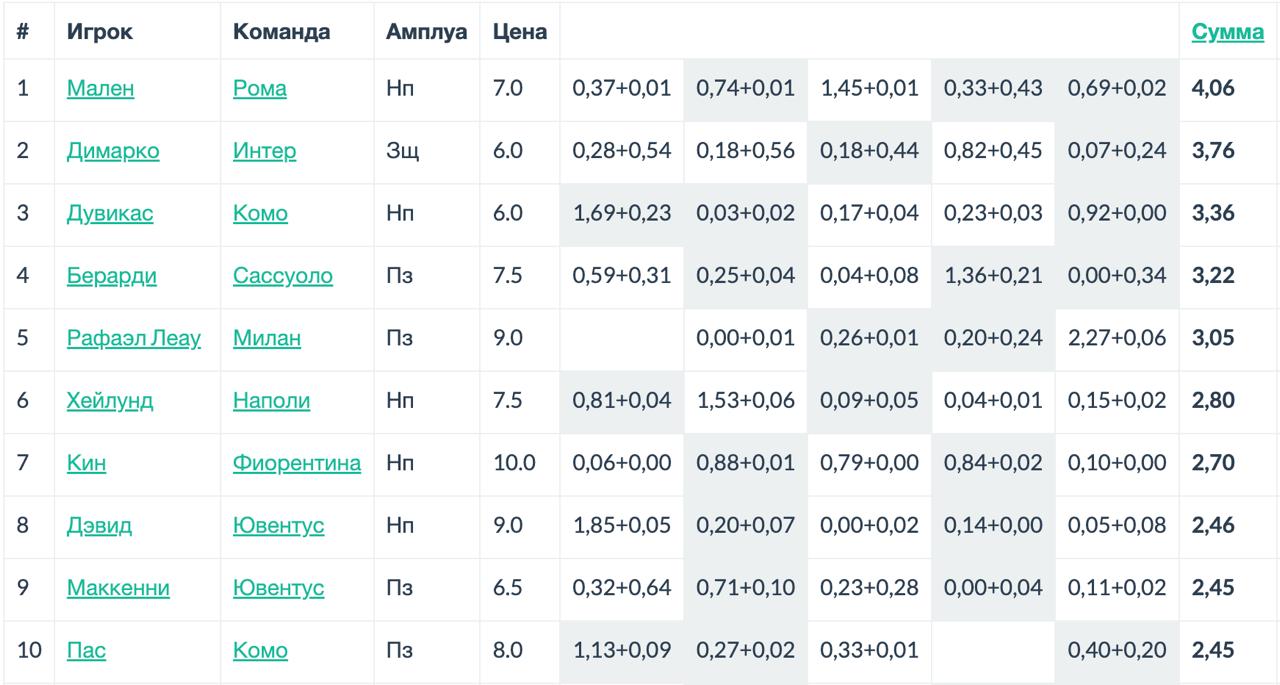Open Дэвид player profile
This screenshot has width=1280, height=685.
pyautogui.click(x=99, y=526)
